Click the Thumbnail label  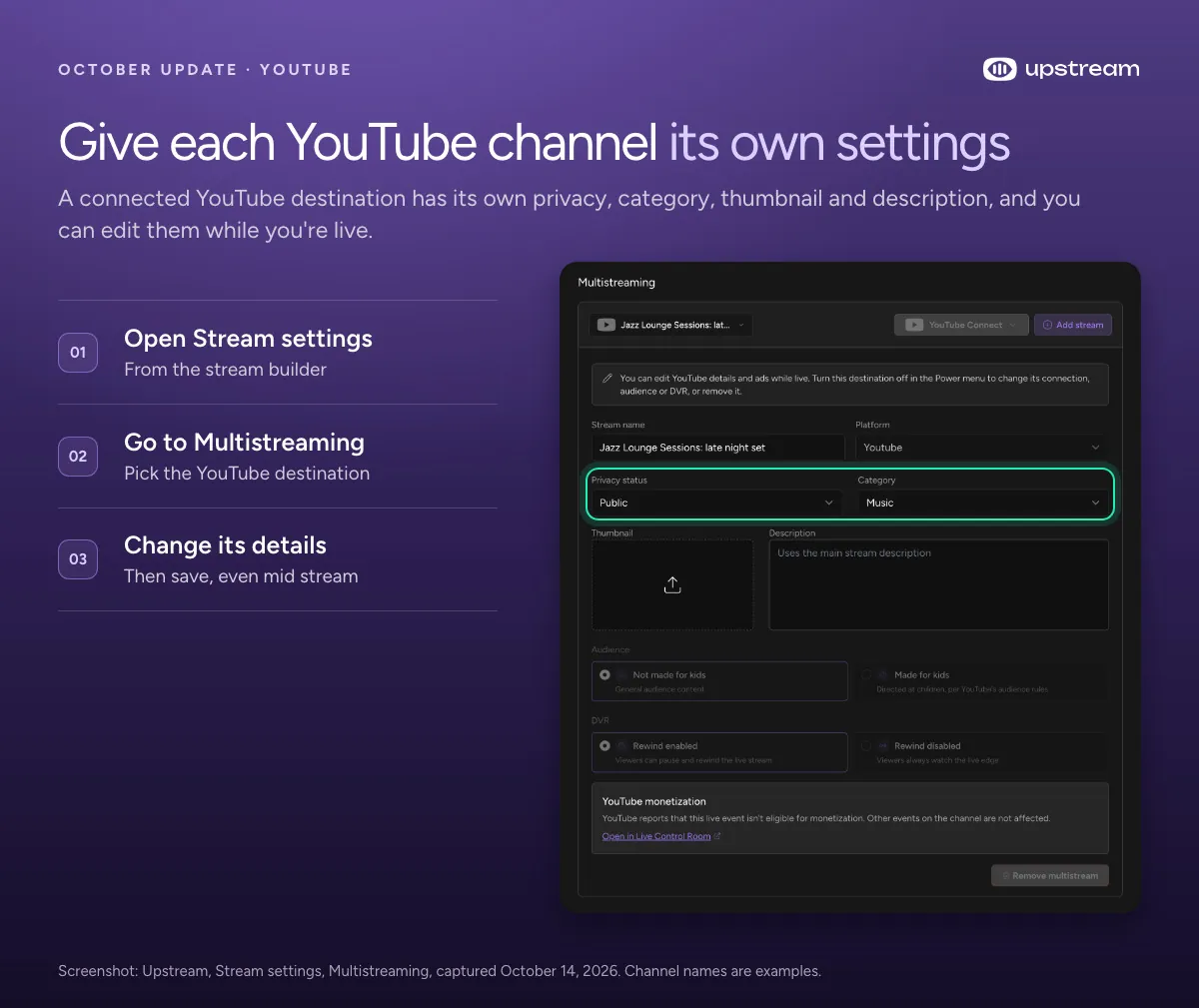tap(612, 533)
